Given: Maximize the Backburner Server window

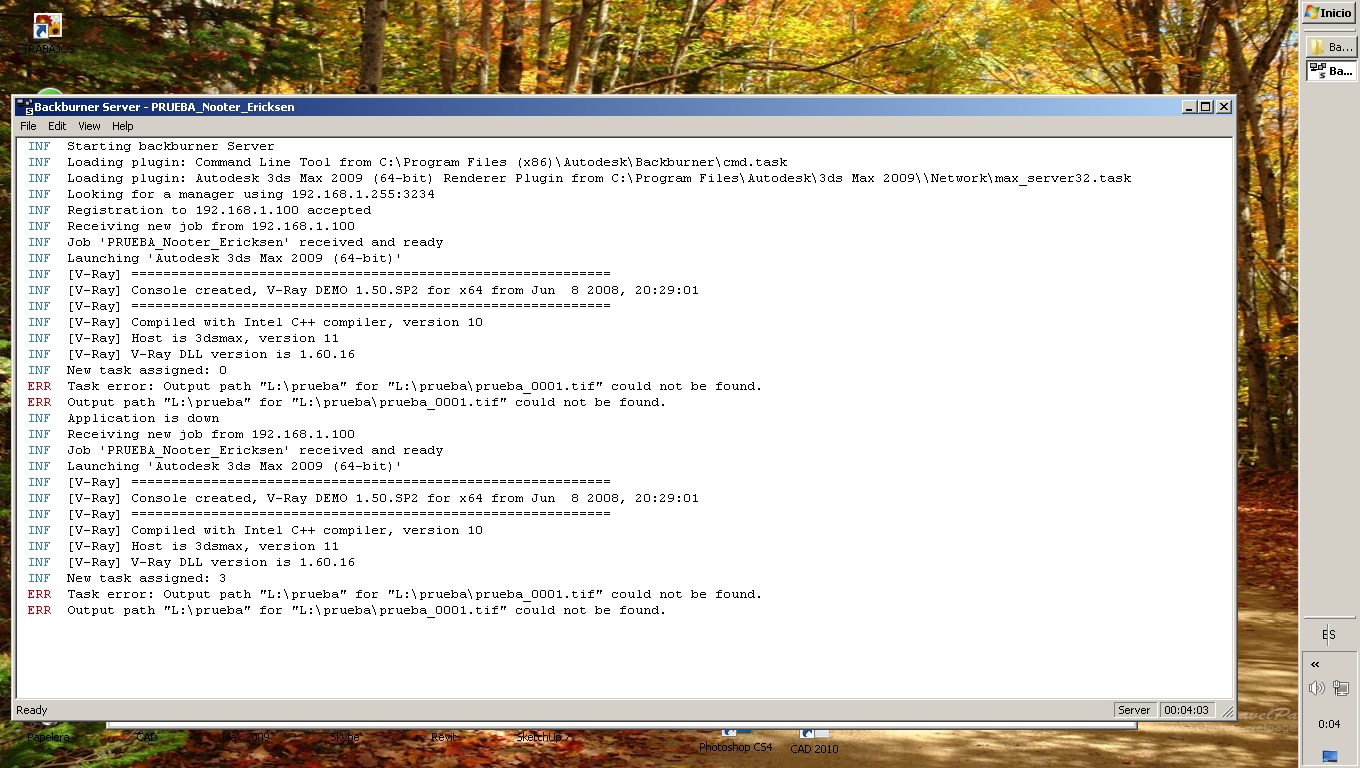Looking at the screenshot, I should point(1206,107).
